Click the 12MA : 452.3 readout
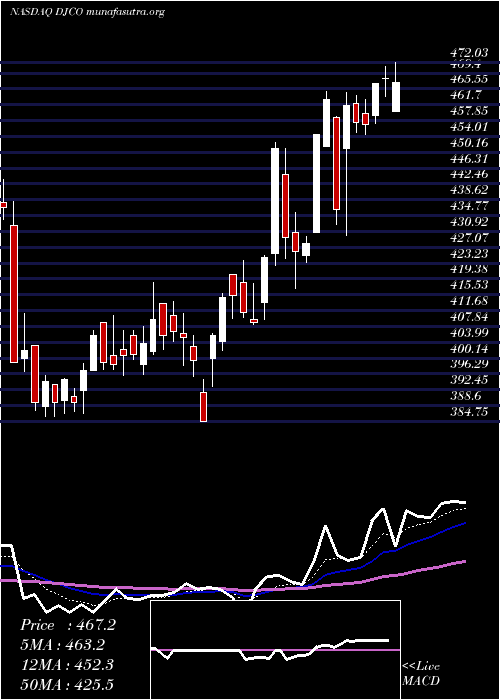 [x=66, y=665]
